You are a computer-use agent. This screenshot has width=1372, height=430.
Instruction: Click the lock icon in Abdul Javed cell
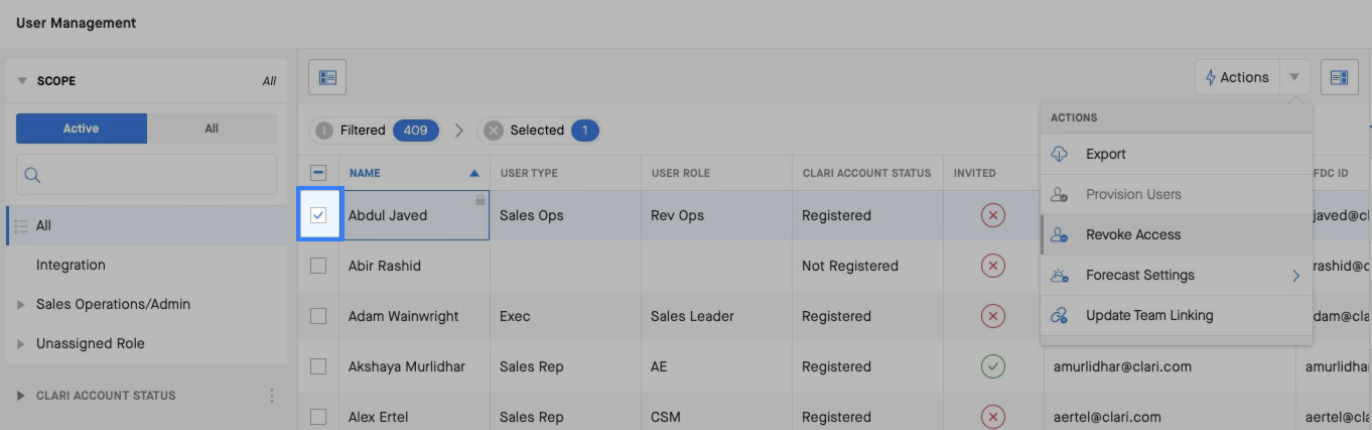[x=481, y=200]
